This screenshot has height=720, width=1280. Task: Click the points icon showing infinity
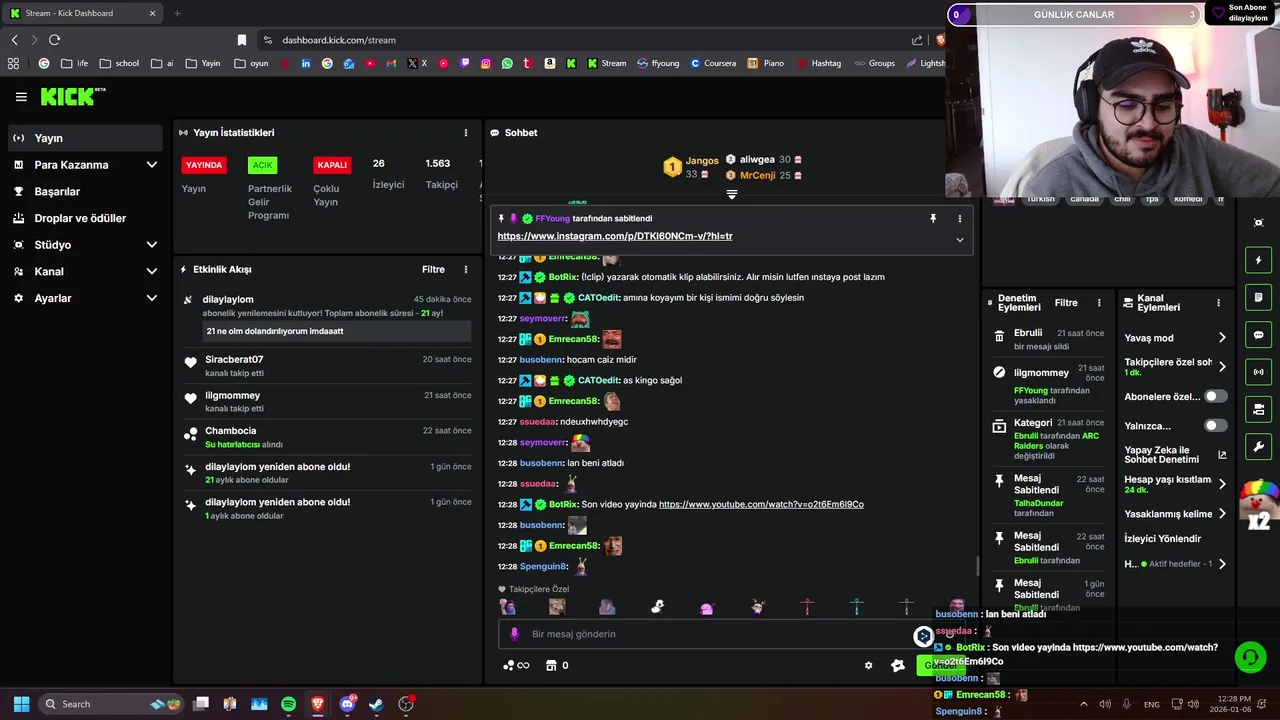click(516, 666)
